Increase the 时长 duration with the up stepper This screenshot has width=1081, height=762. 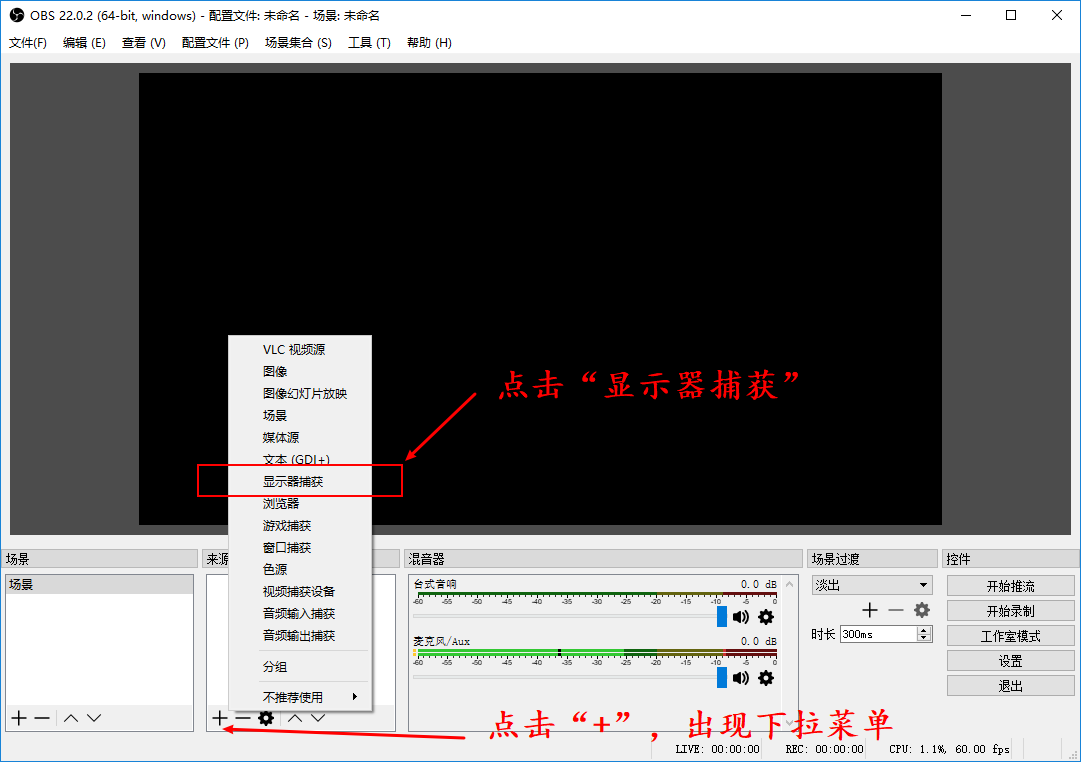tap(924, 630)
